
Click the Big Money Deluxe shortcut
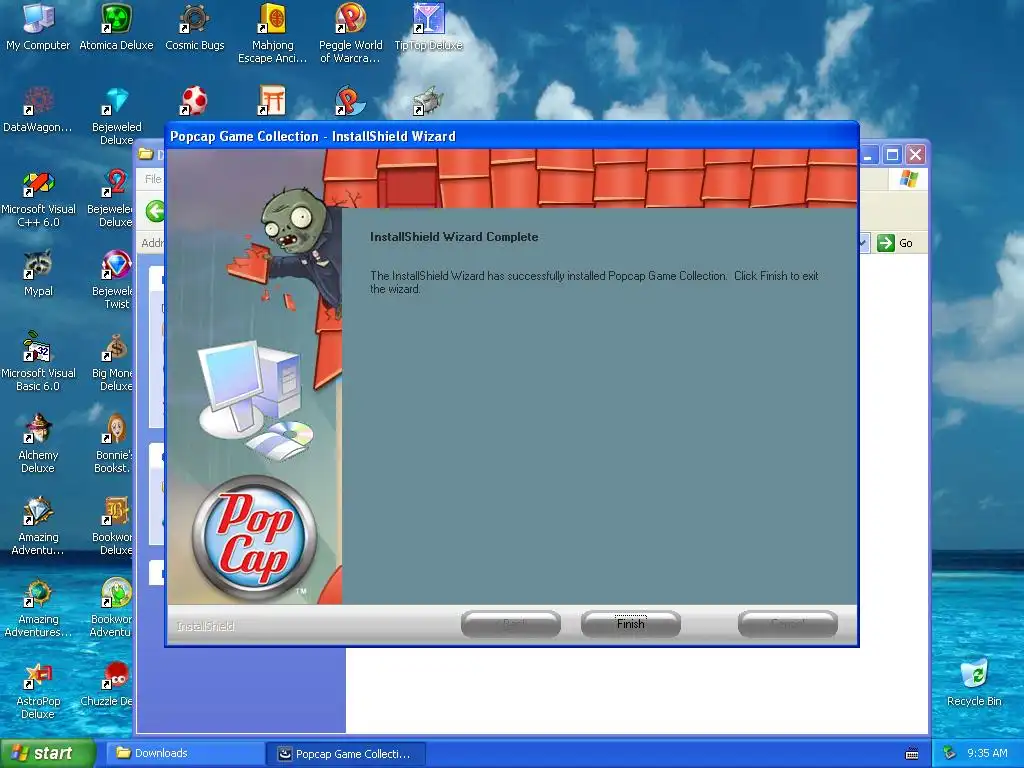point(114,362)
